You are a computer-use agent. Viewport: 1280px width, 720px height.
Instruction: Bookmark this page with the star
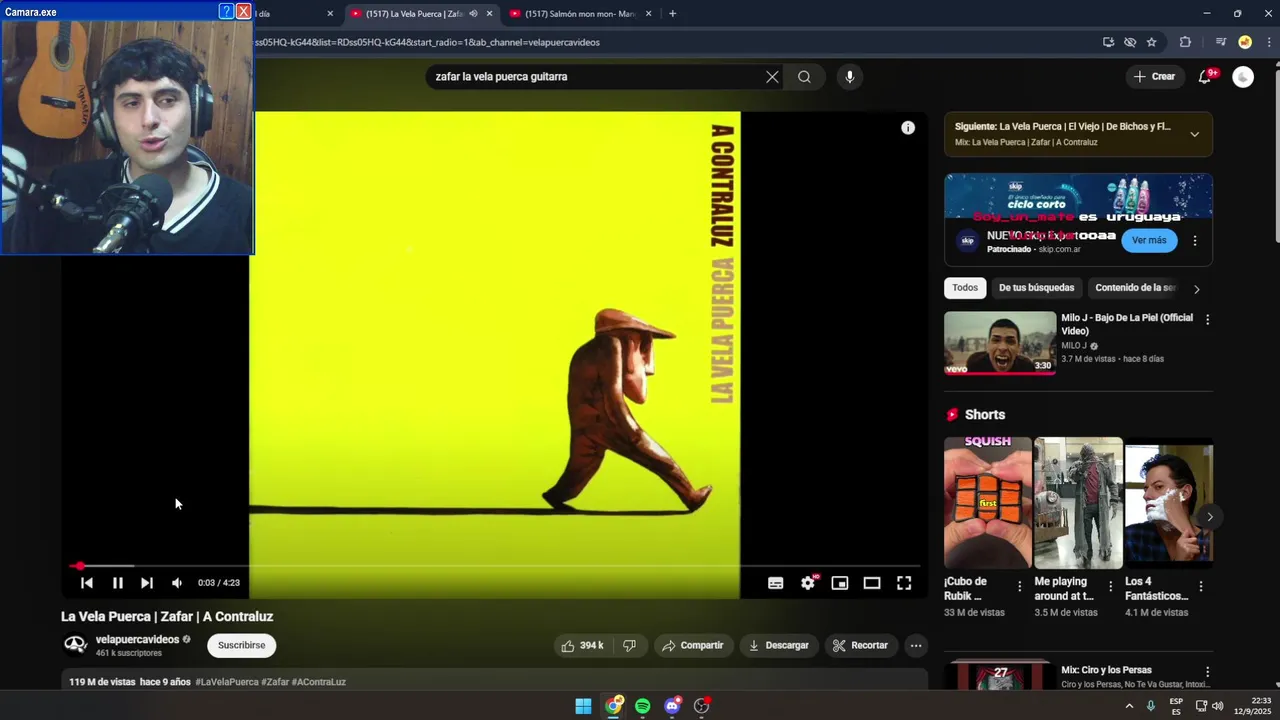coord(1151,42)
